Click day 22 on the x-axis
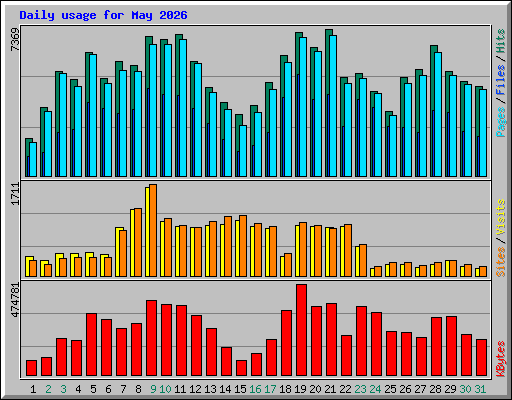Viewport: 512px width, 400px height. (345, 389)
